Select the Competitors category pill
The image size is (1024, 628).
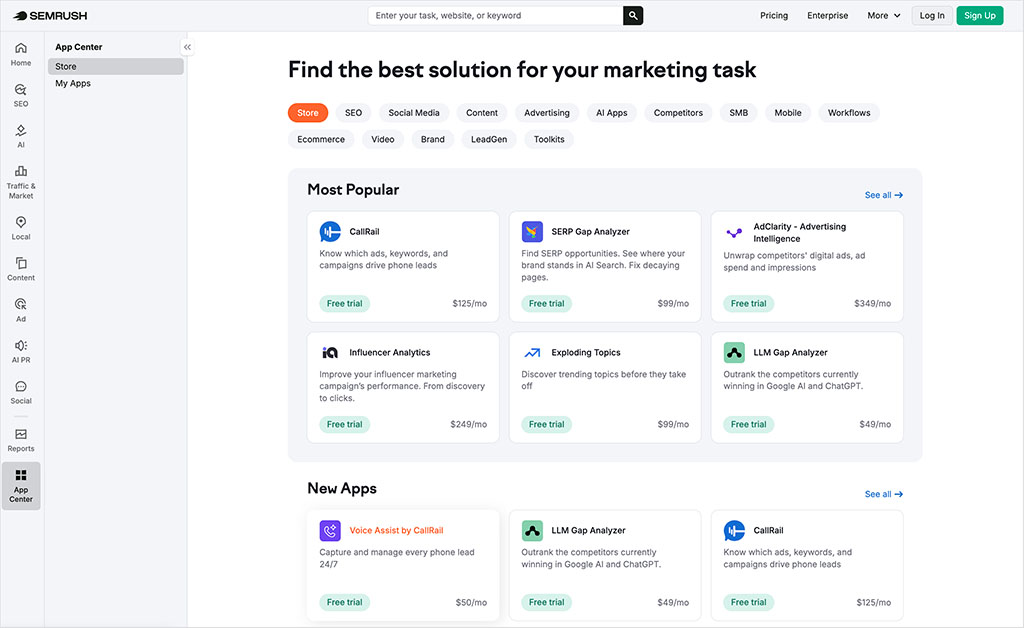point(679,113)
